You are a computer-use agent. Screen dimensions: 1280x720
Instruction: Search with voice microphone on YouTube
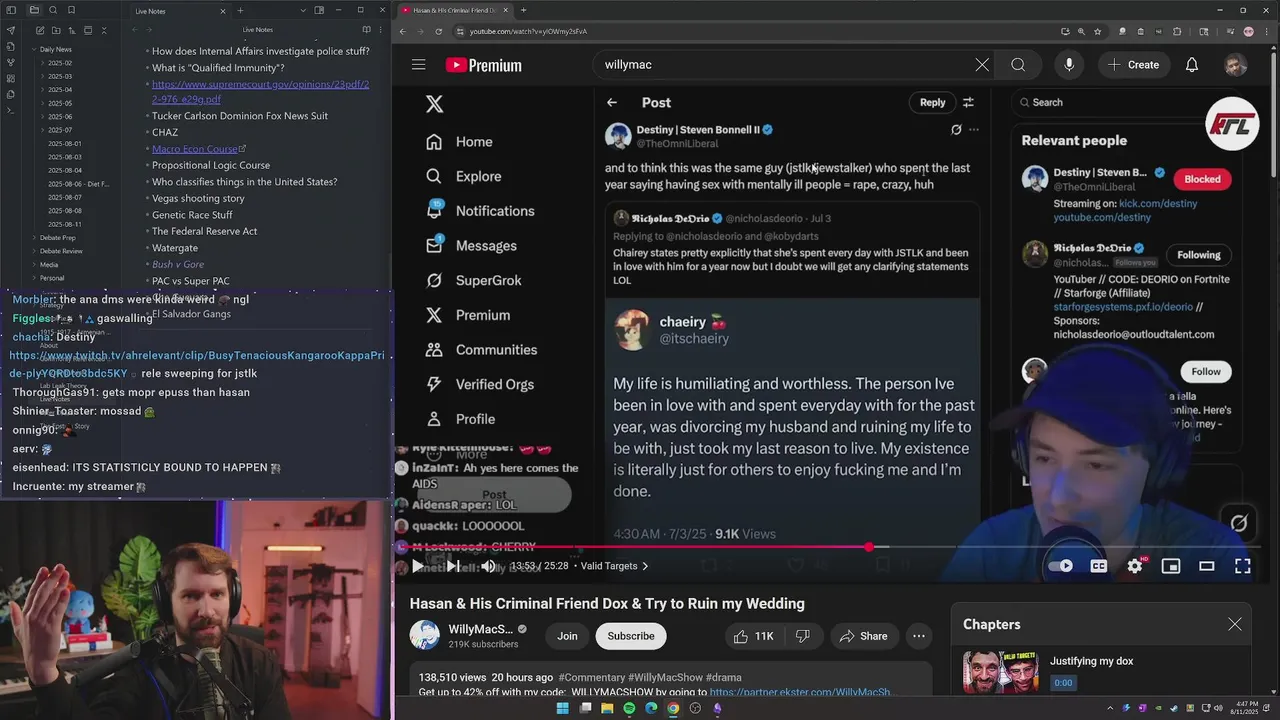[1069, 65]
